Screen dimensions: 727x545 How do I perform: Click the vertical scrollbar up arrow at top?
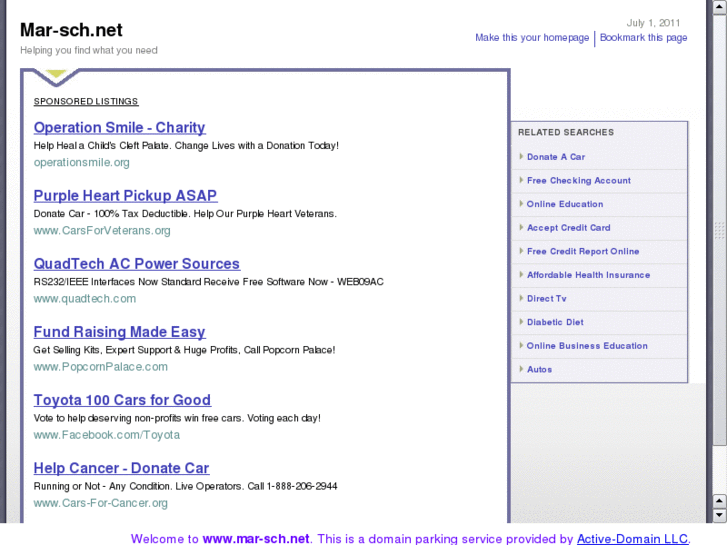(719, 7)
